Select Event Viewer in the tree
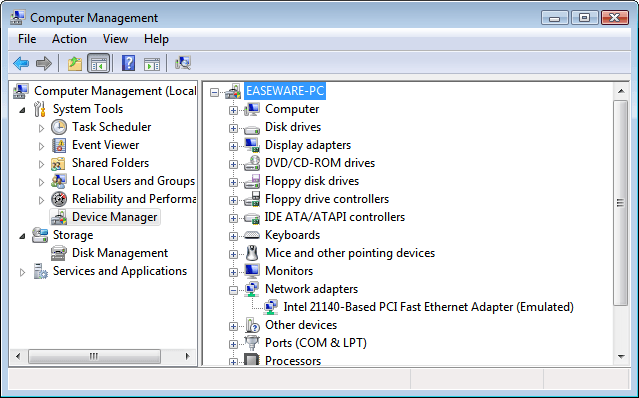Screen dimensions: 639x398 point(106,145)
